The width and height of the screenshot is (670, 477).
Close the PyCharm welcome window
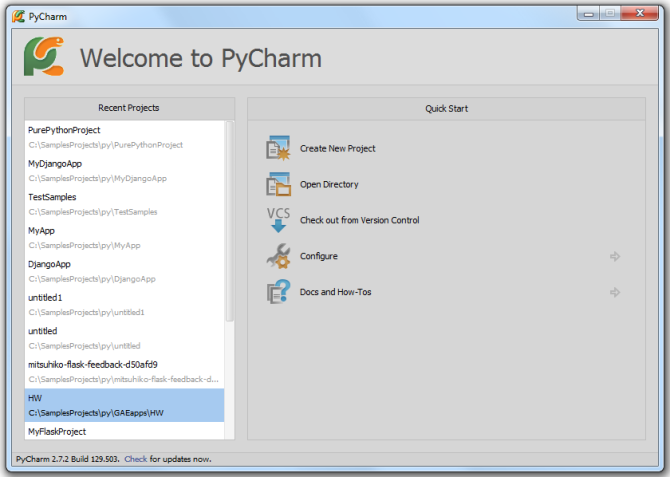640,13
